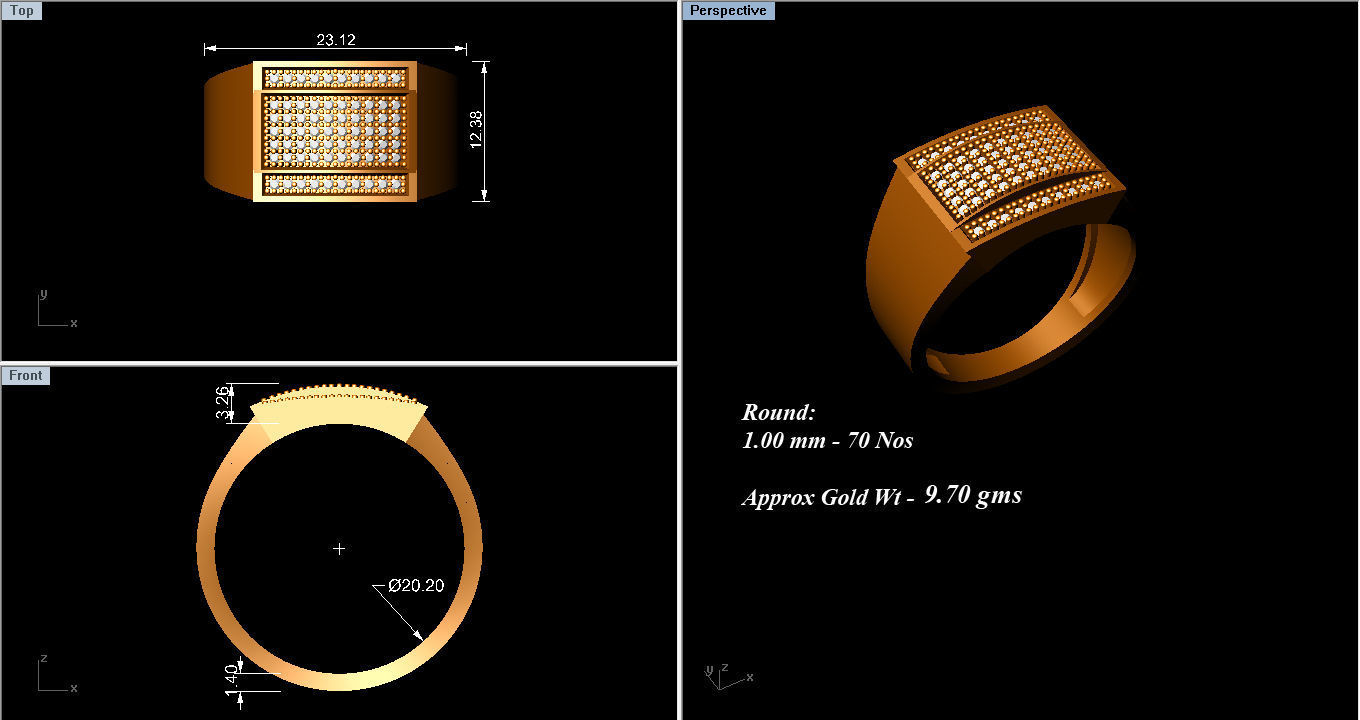The width and height of the screenshot is (1360, 720).
Task: Select the Top viewport title tab
Action: click(x=22, y=11)
